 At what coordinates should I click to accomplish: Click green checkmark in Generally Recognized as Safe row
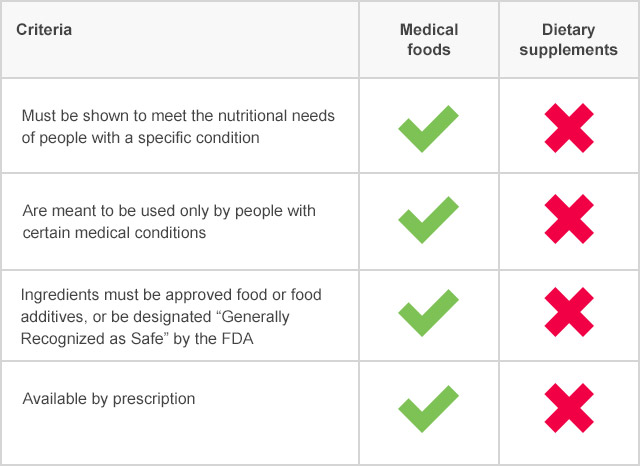click(429, 313)
